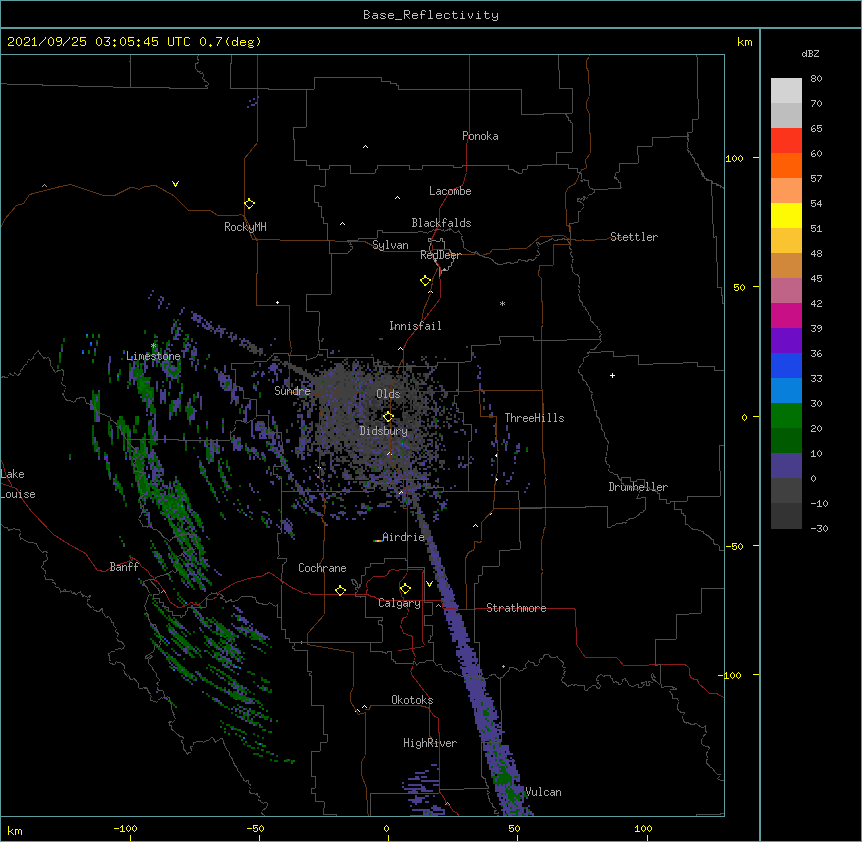Click the Sundre city label
Image resolution: width=862 pixels, height=842 pixels.
click(292, 391)
